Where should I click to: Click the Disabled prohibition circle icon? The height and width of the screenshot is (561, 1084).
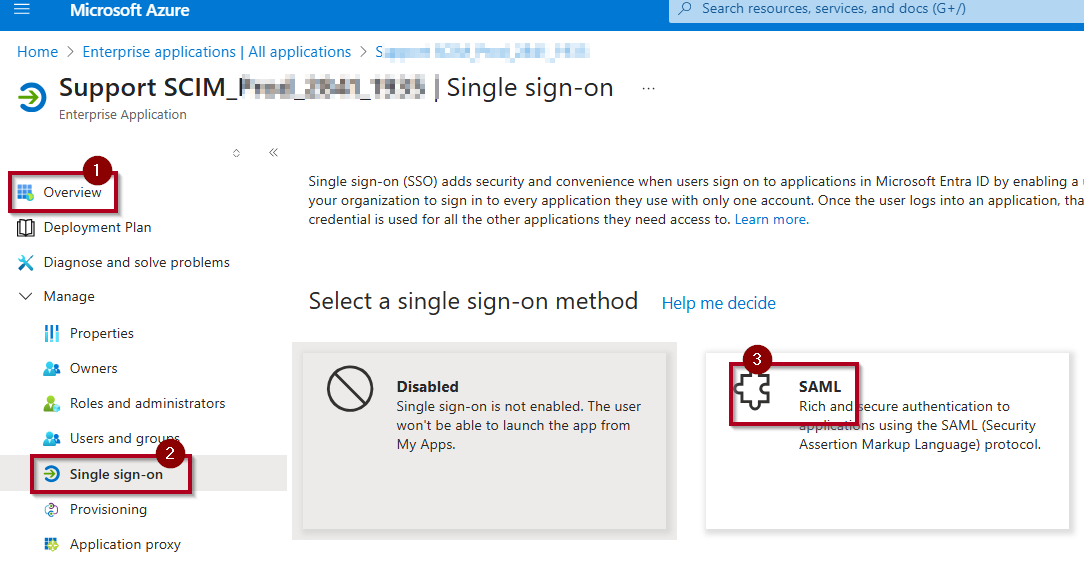[x=350, y=388]
